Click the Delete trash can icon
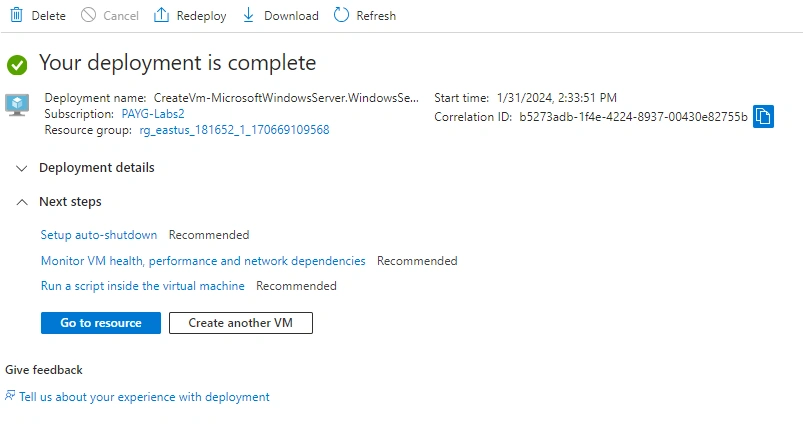Viewport: 803px width, 434px height. [x=16, y=15]
